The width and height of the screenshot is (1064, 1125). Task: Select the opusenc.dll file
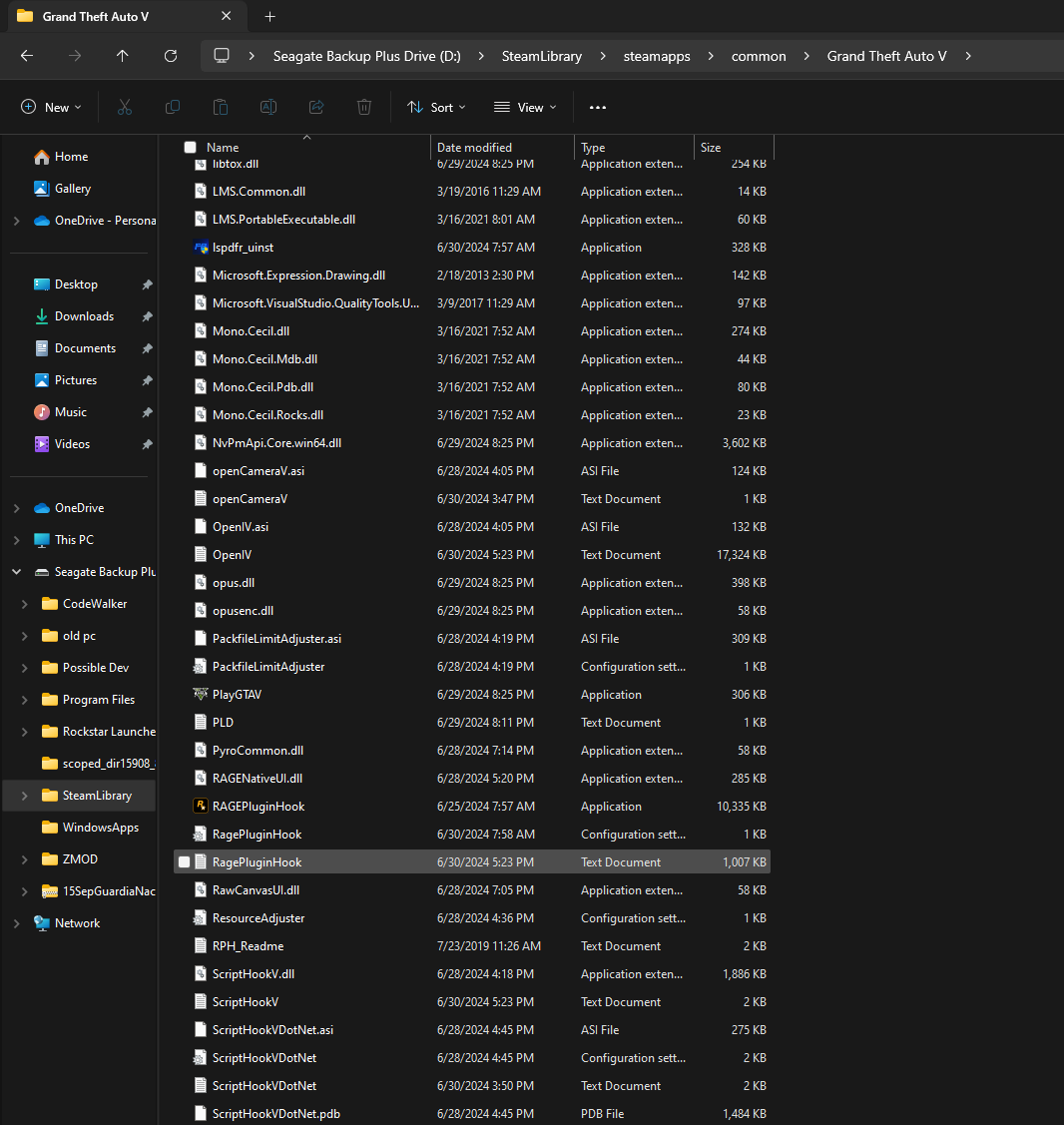(472, 611)
